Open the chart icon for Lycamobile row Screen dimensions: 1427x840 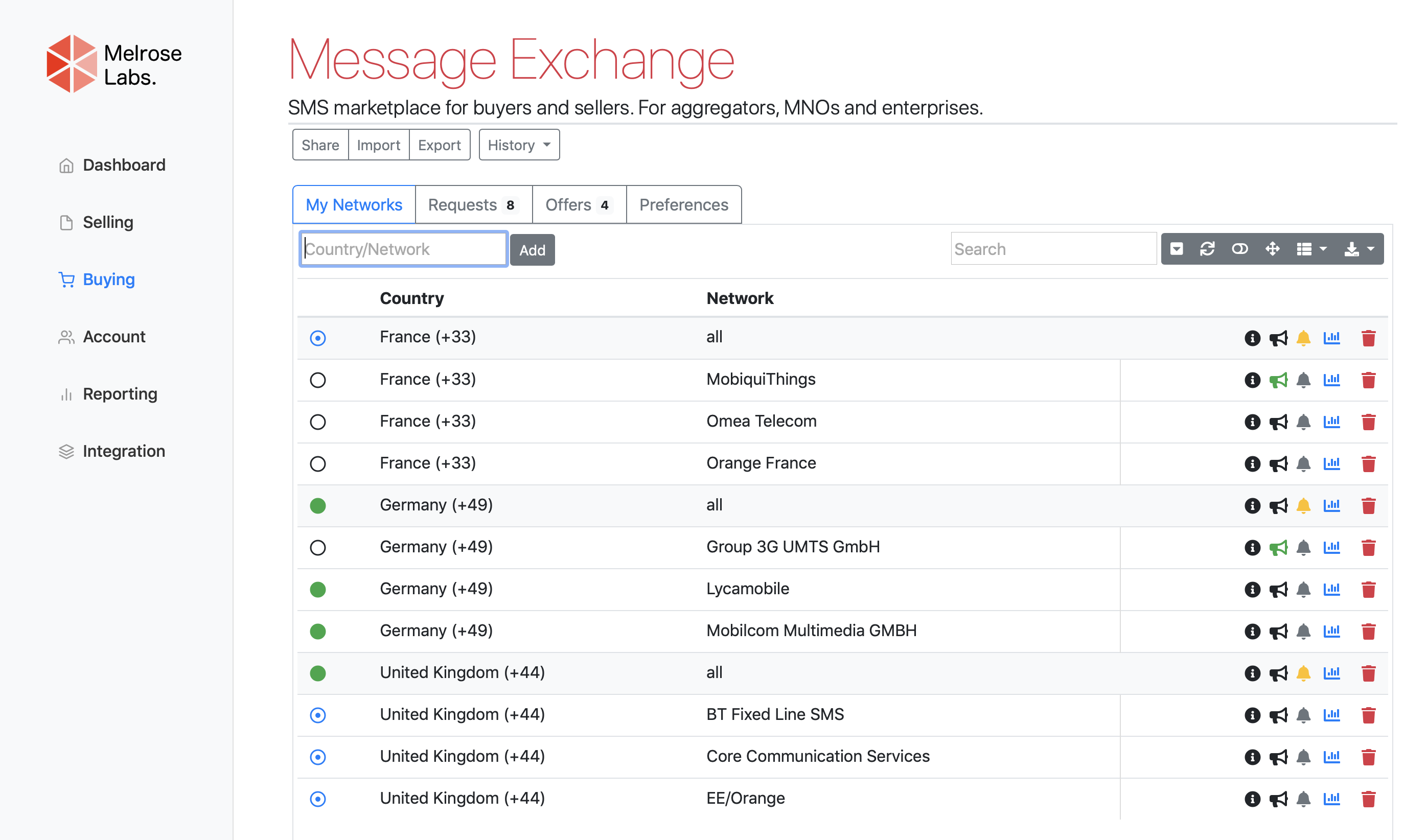click(1331, 589)
